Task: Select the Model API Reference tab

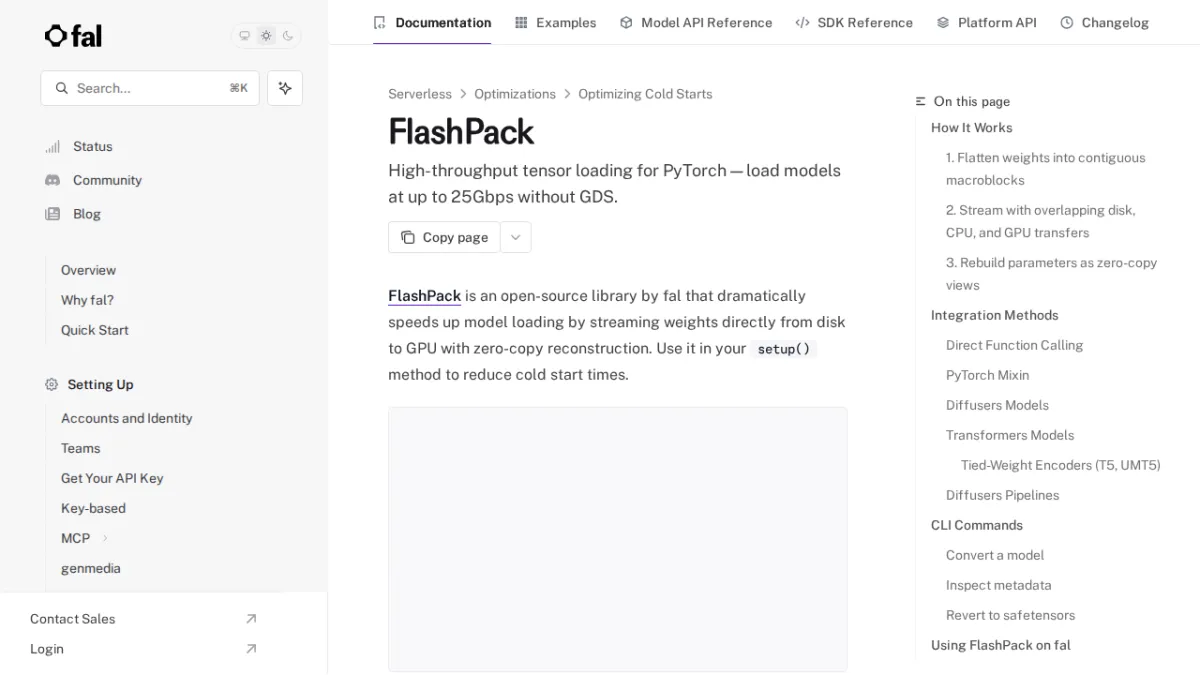Action: pos(696,22)
